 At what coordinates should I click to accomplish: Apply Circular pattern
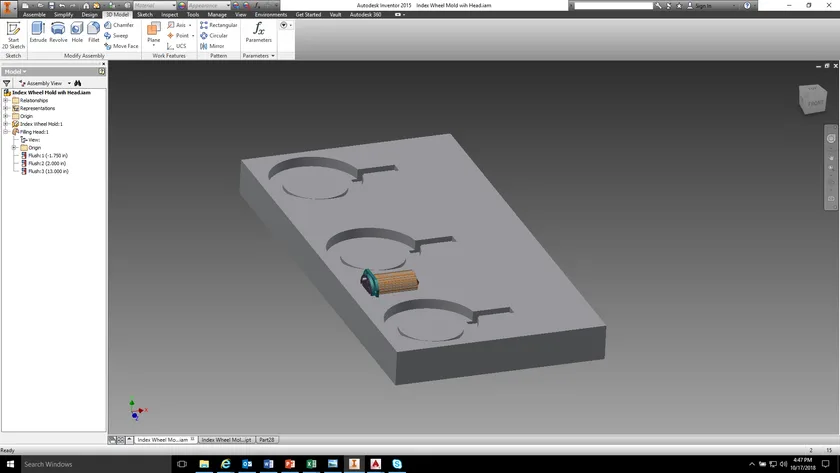tap(214, 36)
